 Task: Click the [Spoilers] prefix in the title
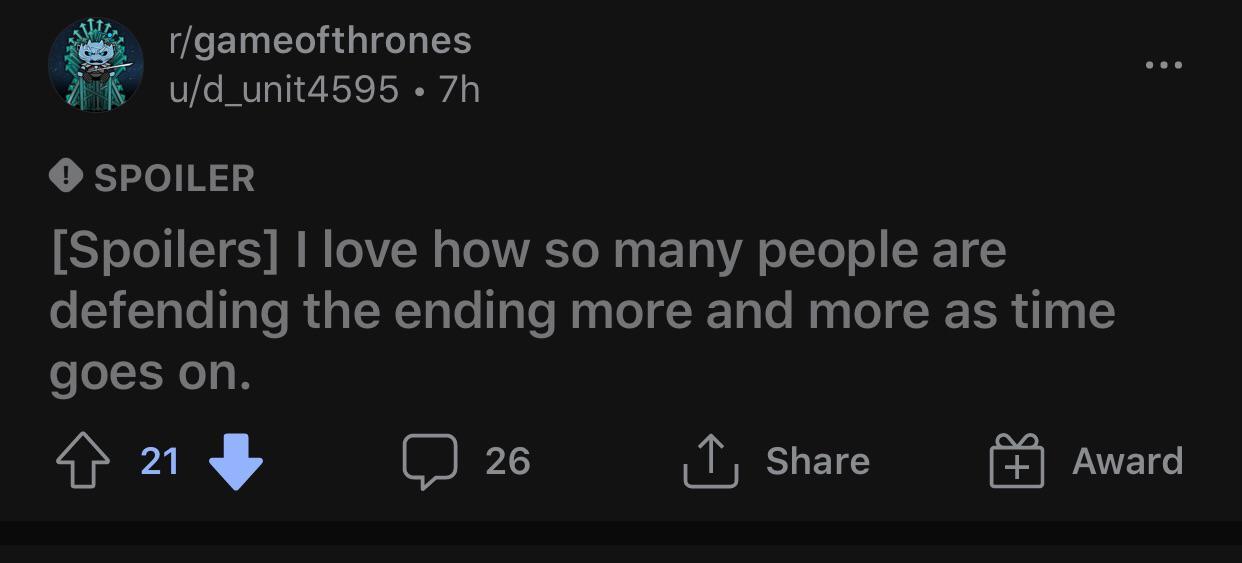coord(165,249)
